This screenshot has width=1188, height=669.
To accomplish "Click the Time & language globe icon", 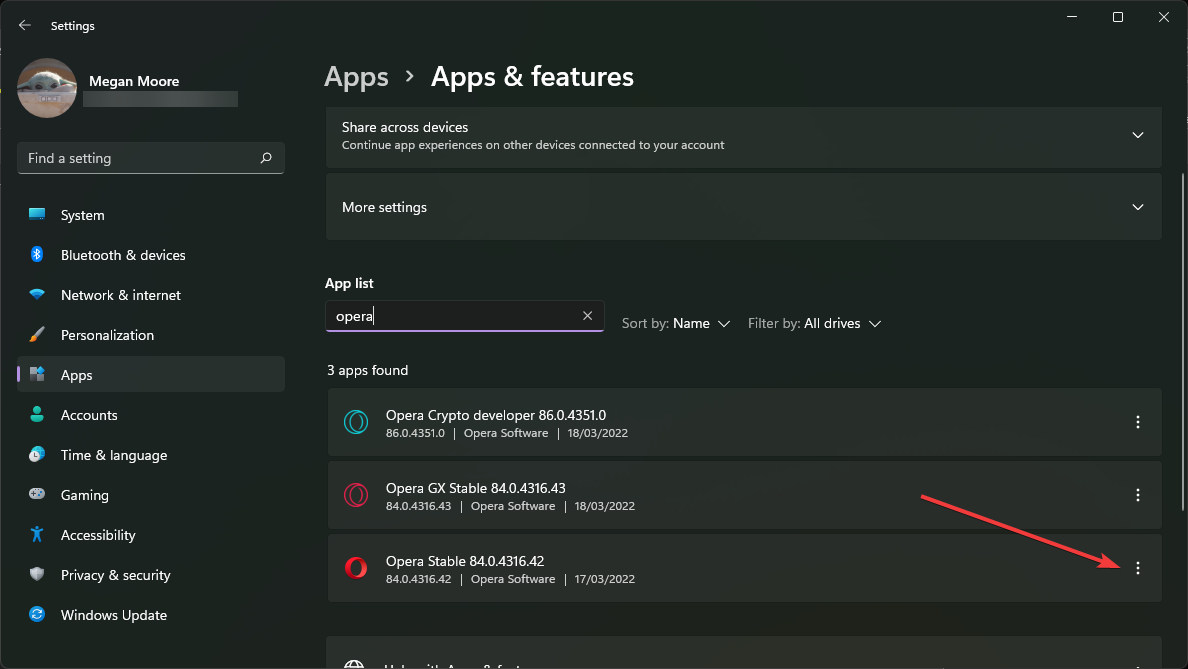I will pos(36,454).
